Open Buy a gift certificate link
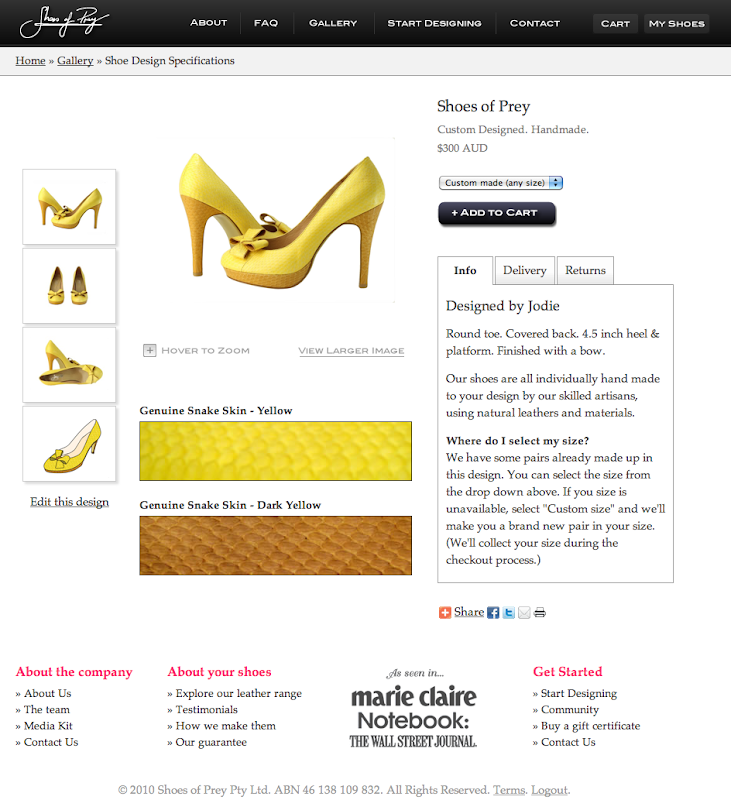The width and height of the screenshot is (731, 800). [x=590, y=726]
